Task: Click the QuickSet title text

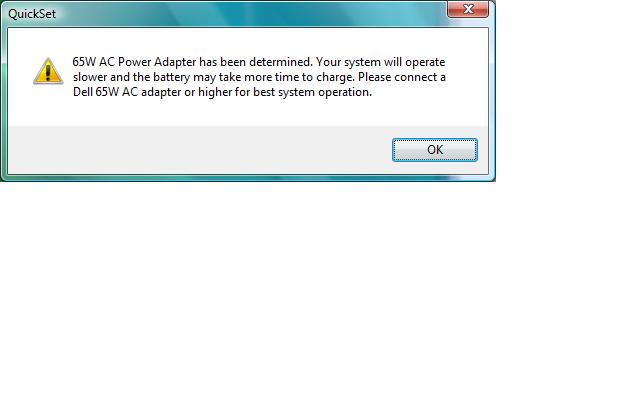Action: click(32, 14)
